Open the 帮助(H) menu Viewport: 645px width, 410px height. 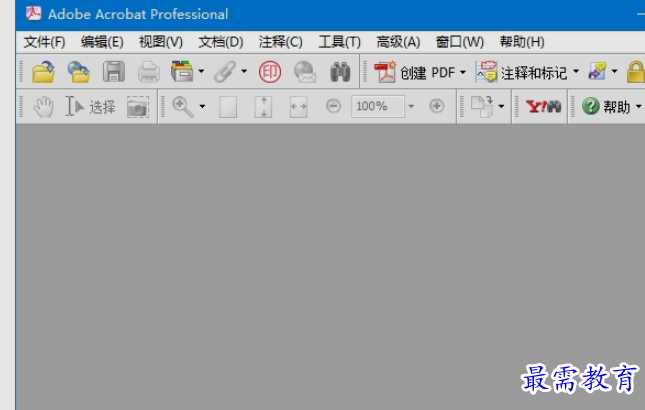(522, 42)
